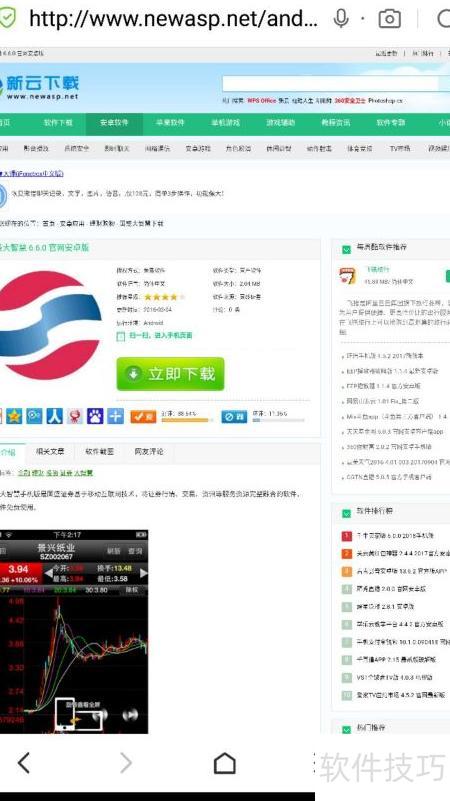Click the 安卓游戏 sub-category link
The height and width of the screenshot is (801, 450).
198,149
